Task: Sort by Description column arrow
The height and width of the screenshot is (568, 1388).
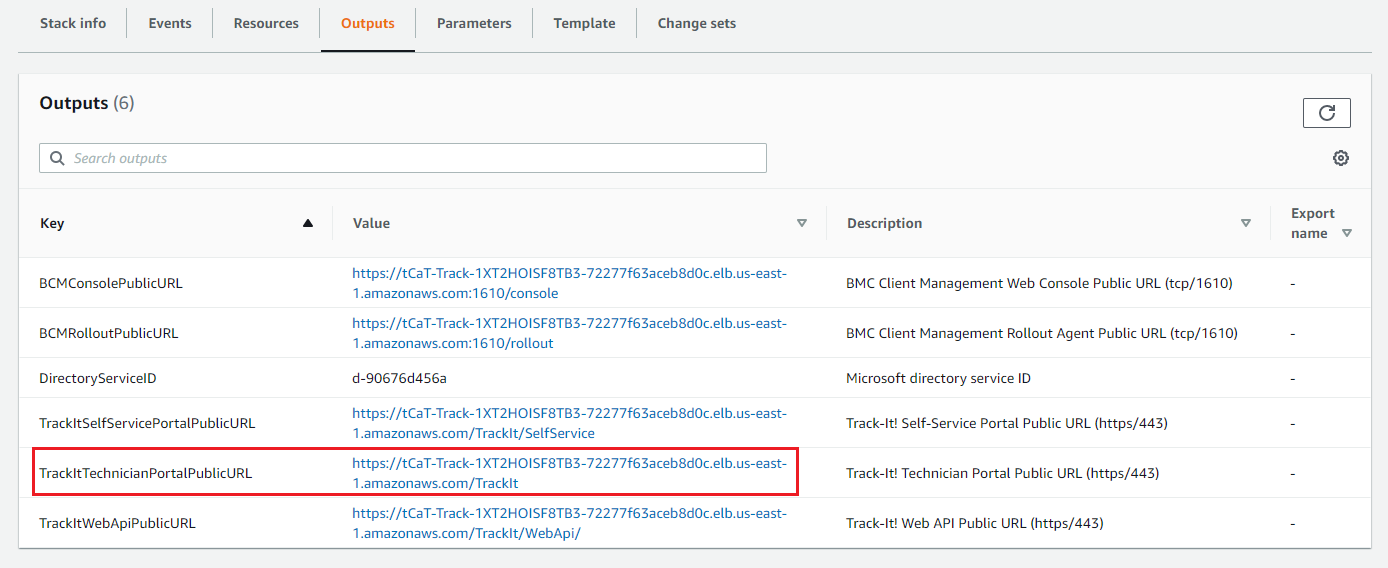Action: pyautogui.click(x=1245, y=223)
